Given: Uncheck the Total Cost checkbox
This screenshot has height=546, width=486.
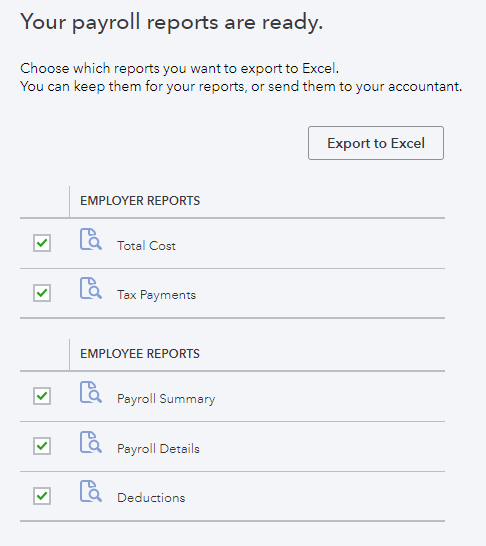Looking at the screenshot, I should tap(42, 243).
